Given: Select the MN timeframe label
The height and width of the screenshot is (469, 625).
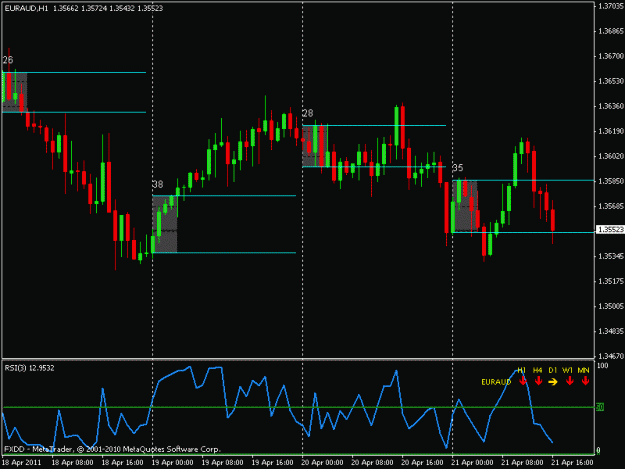Looking at the screenshot, I should pyautogui.click(x=583, y=371).
